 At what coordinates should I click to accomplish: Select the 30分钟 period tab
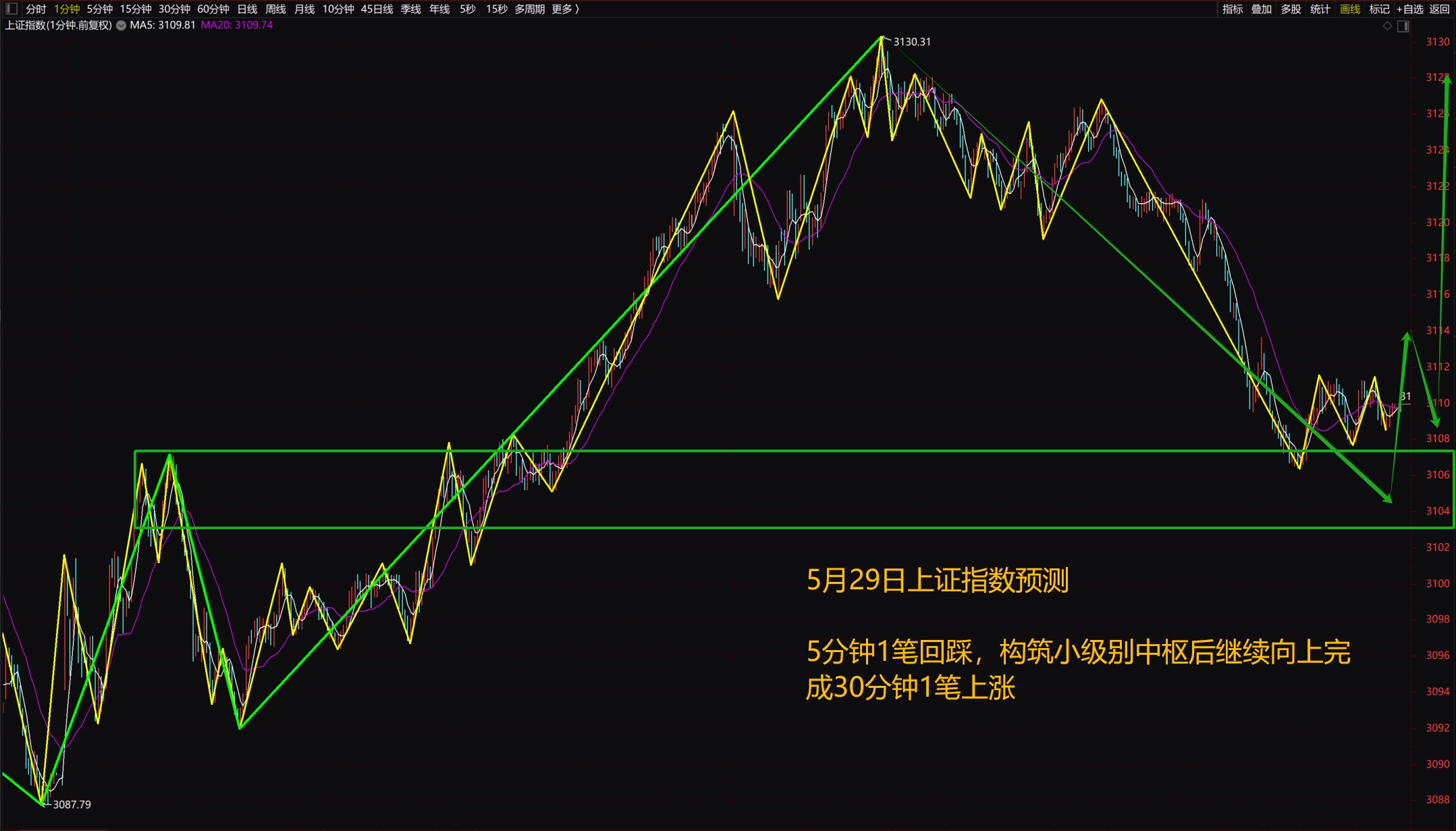point(174,9)
